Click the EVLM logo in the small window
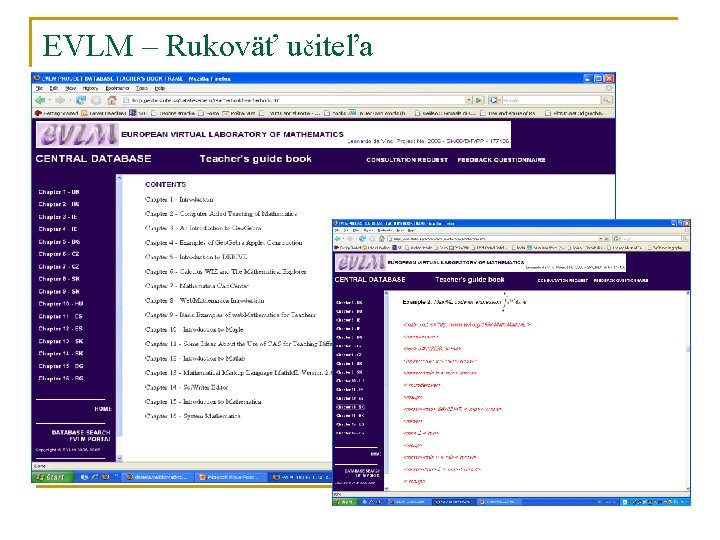The height and width of the screenshot is (540, 720). coord(360,262)
